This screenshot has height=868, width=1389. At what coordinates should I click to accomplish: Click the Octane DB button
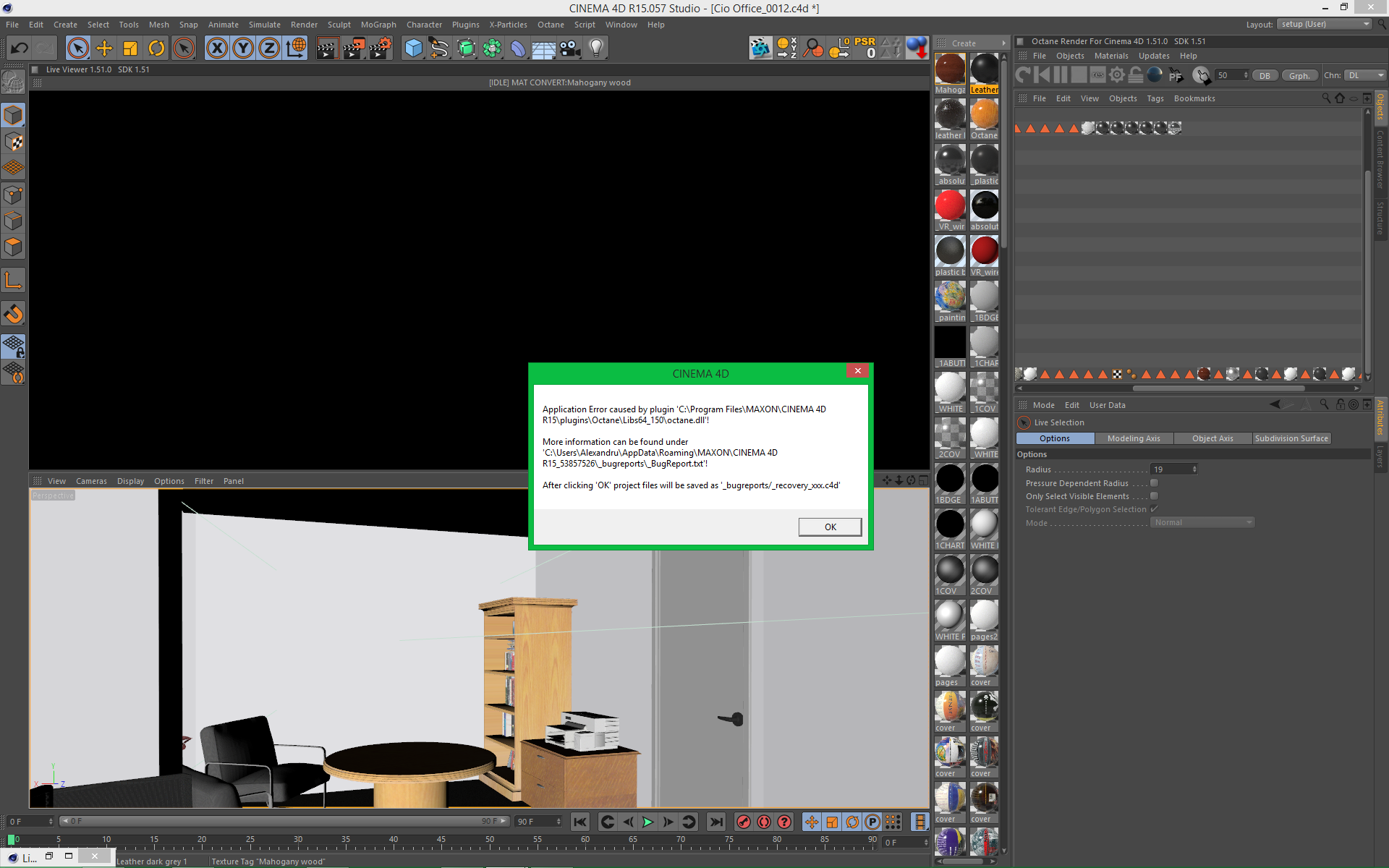[1264, 75]
